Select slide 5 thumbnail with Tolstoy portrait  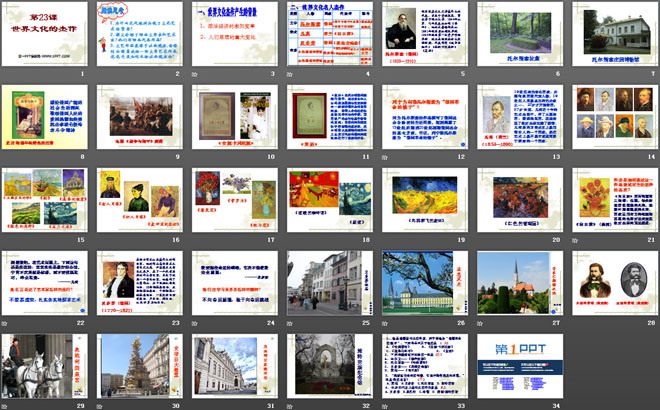point(426,34)
